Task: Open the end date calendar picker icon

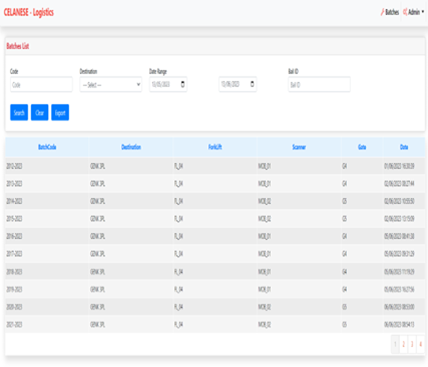Action: [252, 84]
